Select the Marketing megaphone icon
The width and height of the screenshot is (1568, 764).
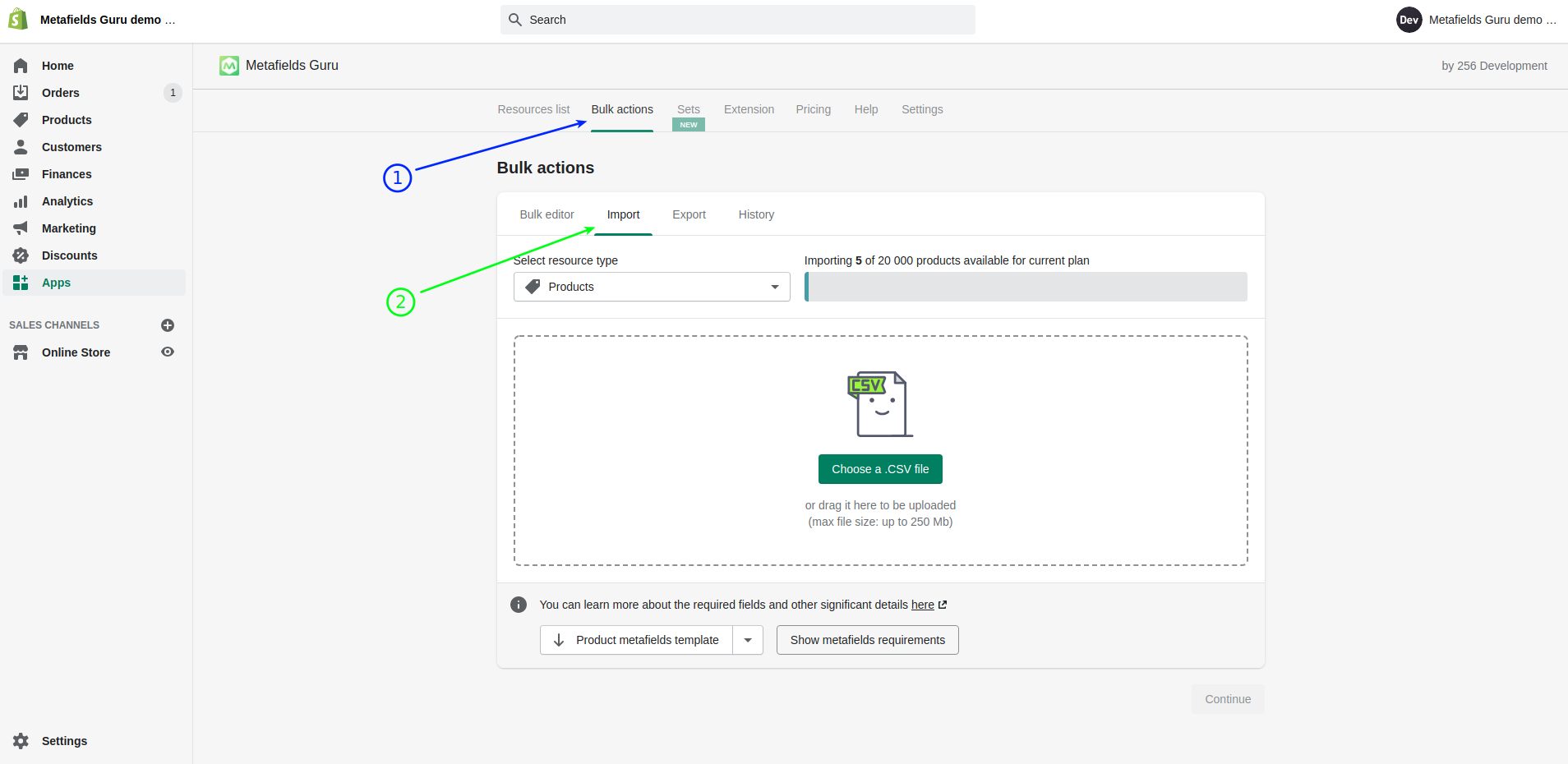[21, 228]
